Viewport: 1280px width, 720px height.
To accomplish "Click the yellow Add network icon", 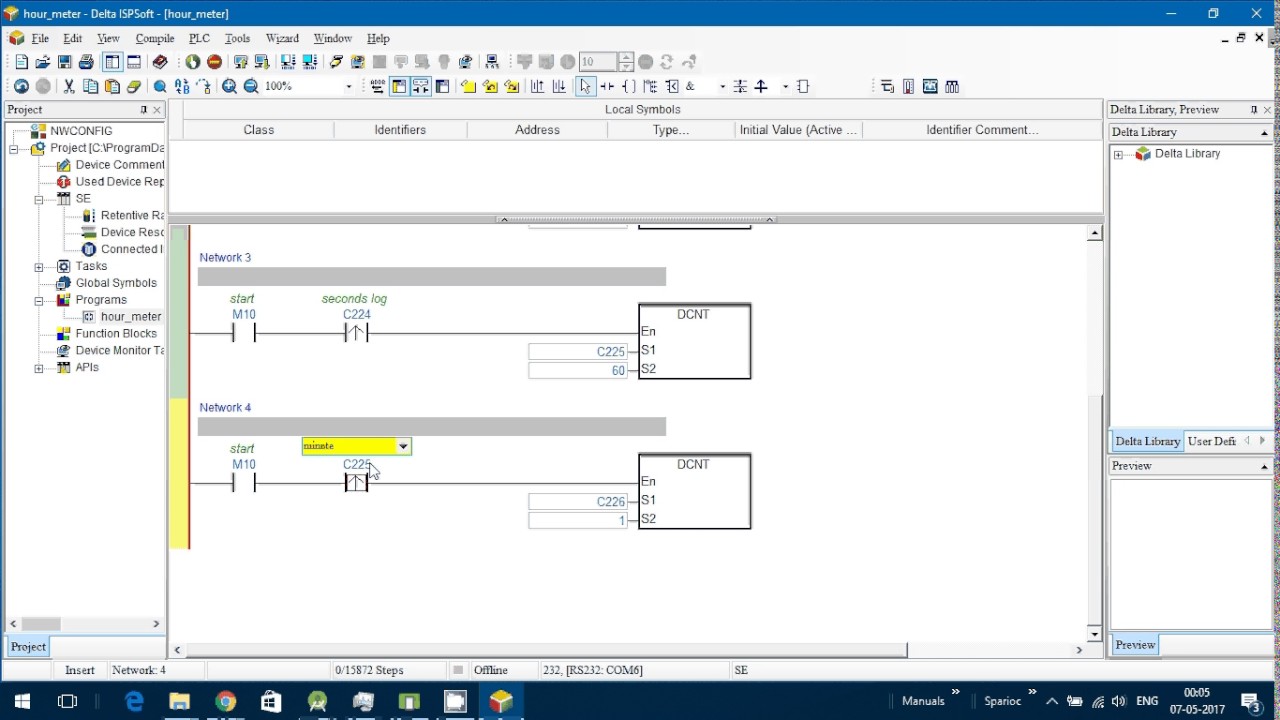I will click(x=468, y=87).
